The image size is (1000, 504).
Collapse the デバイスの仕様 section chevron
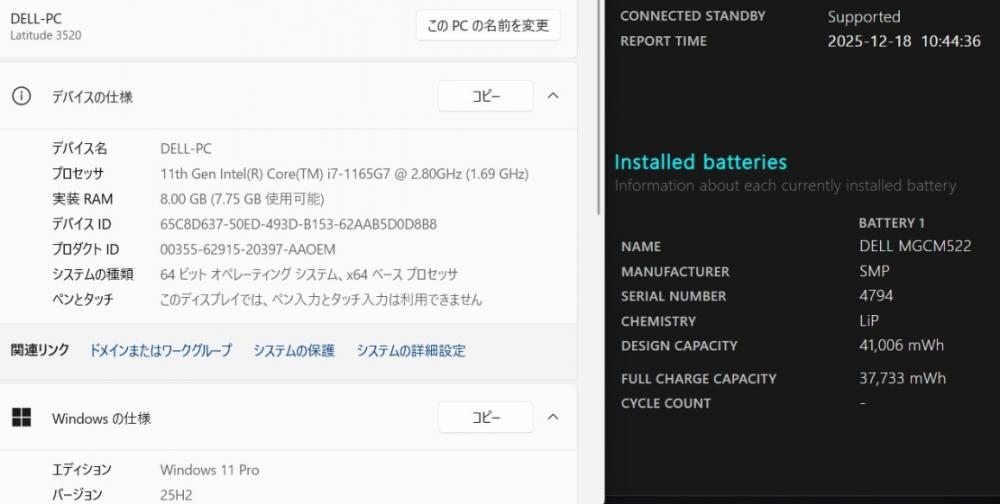tap(553, 96)
